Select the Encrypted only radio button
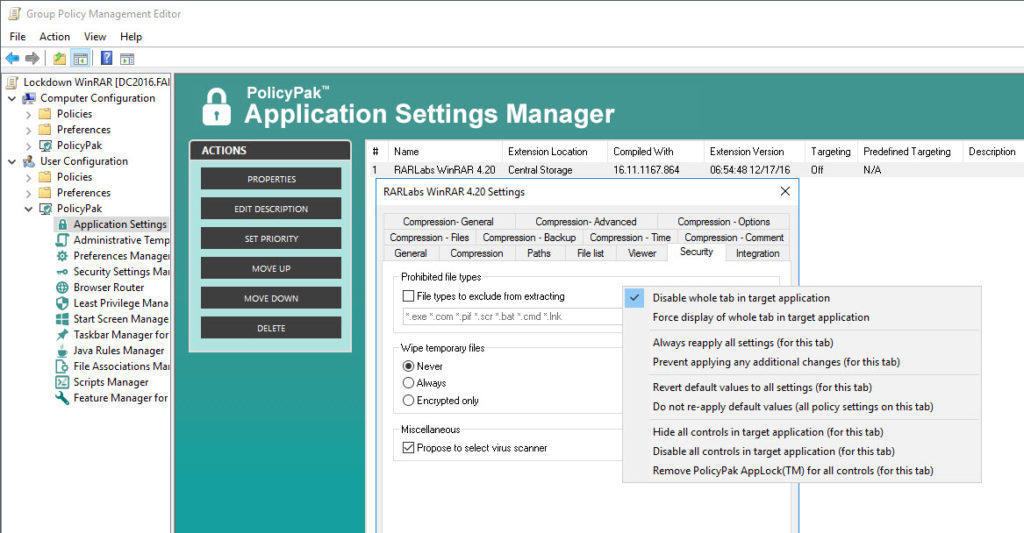The width and height of the screenshot is (1024, 533). pos(409,400)
